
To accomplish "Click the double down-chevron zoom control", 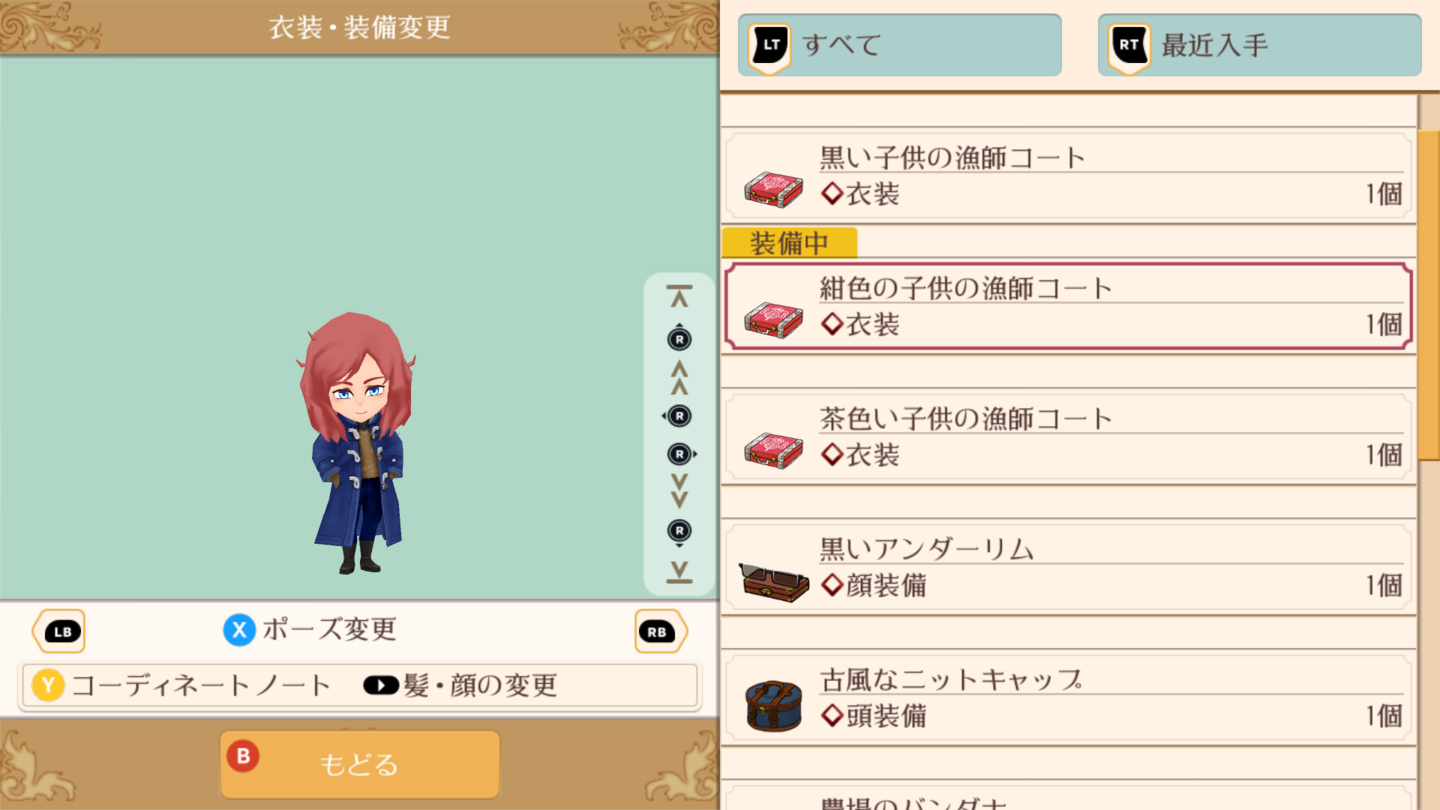I will coord(679,491).
